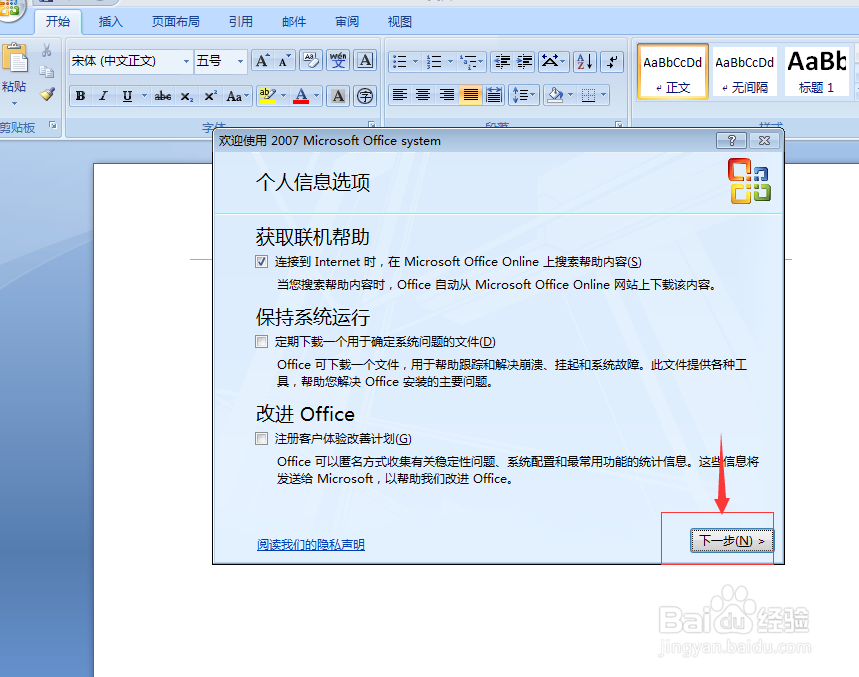Screen dimensions: 859x677
Task: Click the Character Border icon
Action: (x=365, y=60)
